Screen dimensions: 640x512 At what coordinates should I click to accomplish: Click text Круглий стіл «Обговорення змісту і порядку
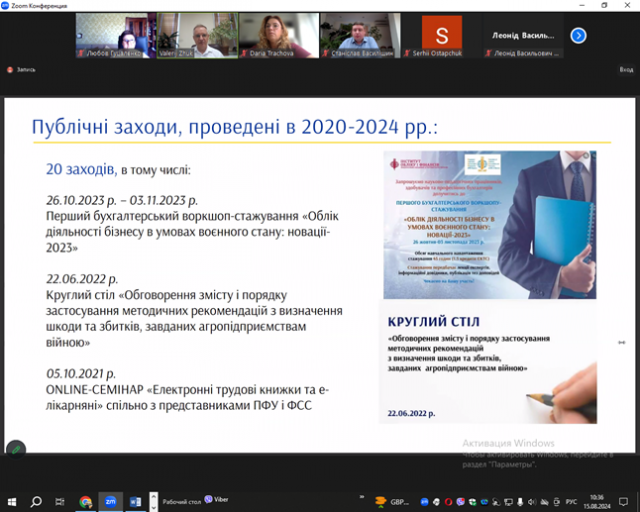[166, 295]
